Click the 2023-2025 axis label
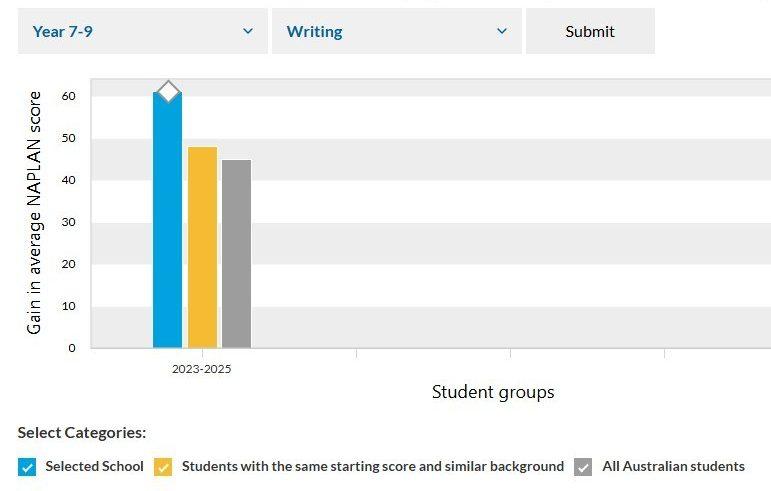Viewport: 771px width, 491px height. [x=202, y=369]
